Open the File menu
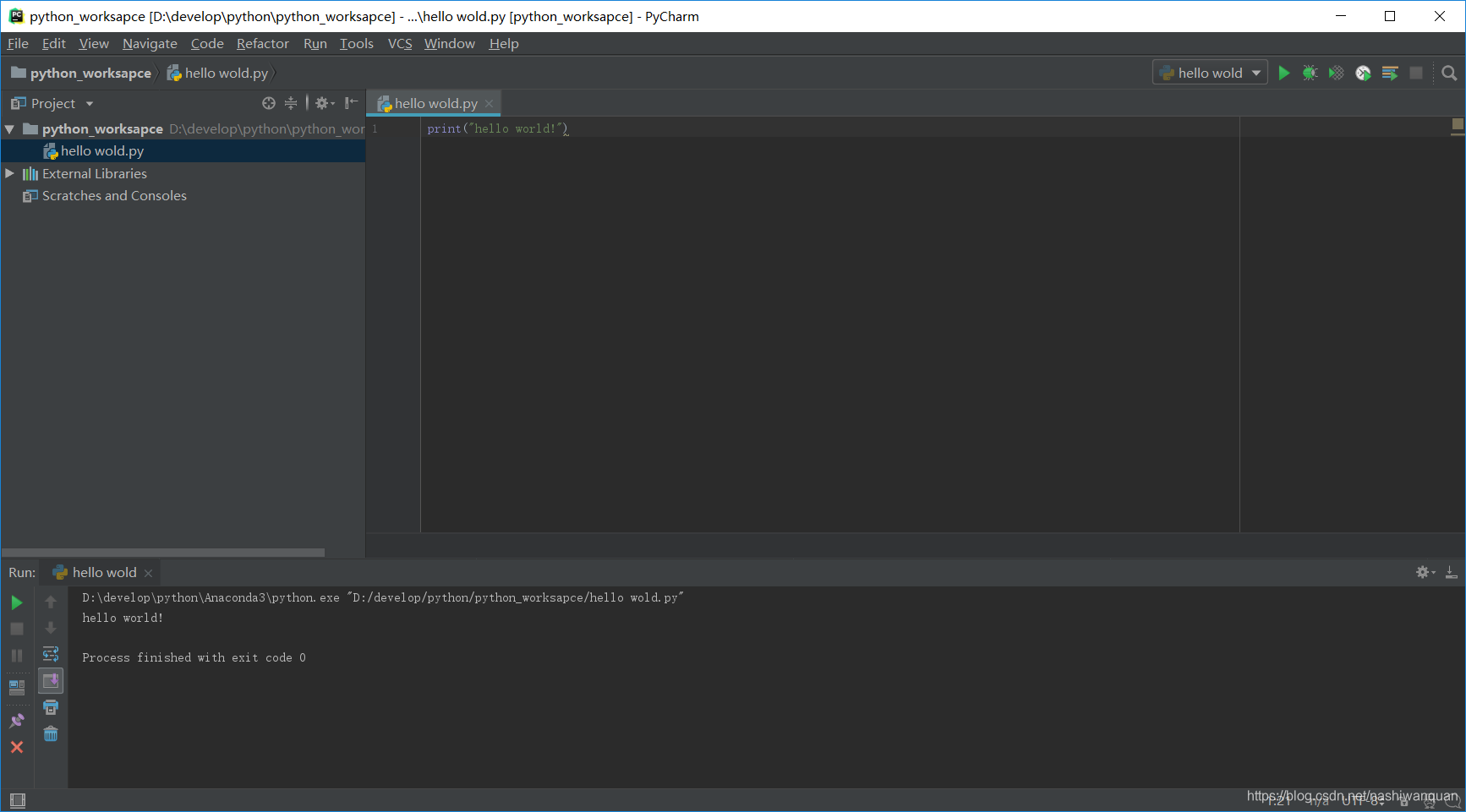Image resolution: width=1466 pixels, height=812 pixels. 18,43
